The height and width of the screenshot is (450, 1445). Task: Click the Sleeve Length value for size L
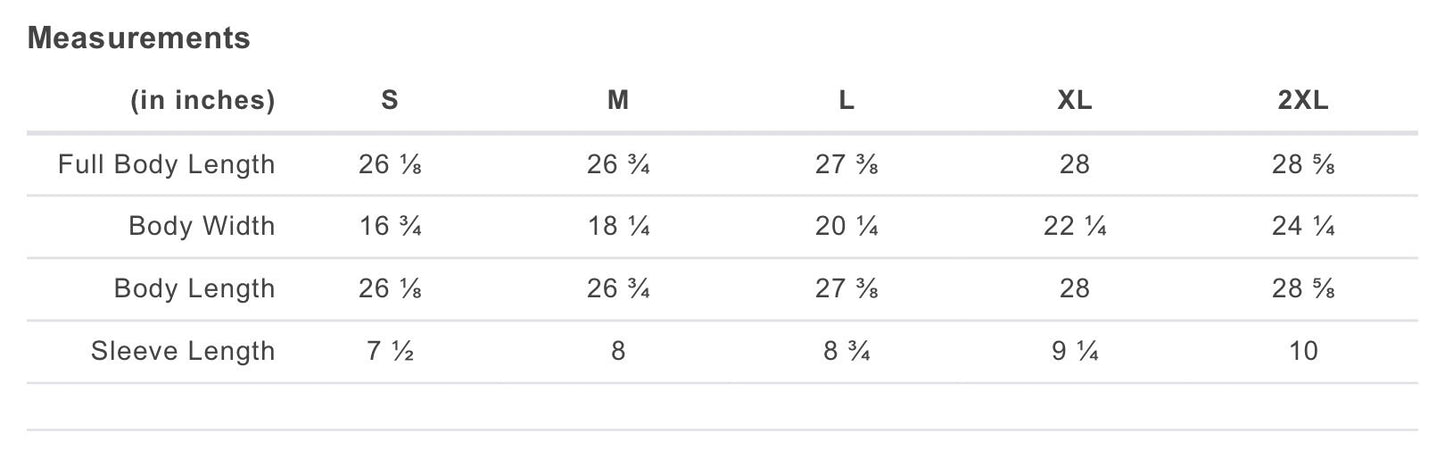847,351
